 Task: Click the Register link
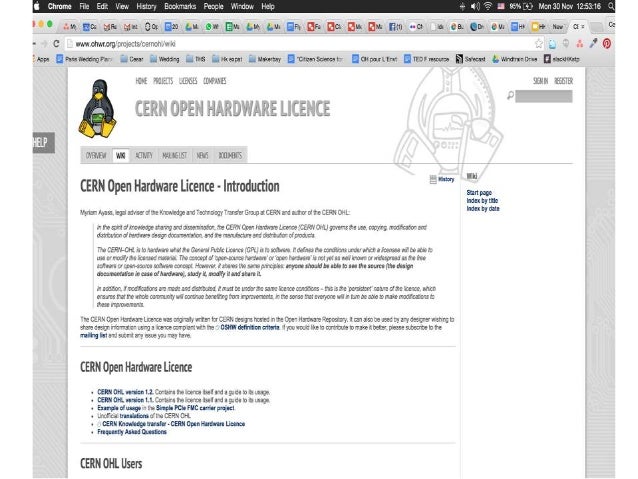(x=564, y=81)
